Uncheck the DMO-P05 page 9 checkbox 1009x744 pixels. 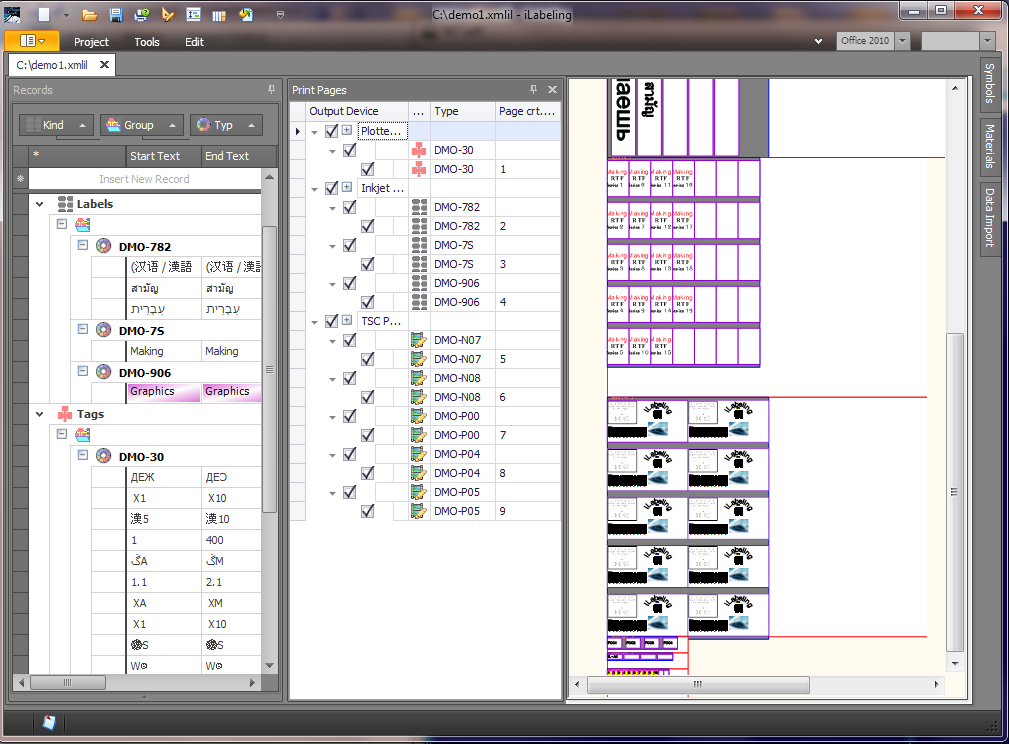pyautogui.click(x=367, y=510)
